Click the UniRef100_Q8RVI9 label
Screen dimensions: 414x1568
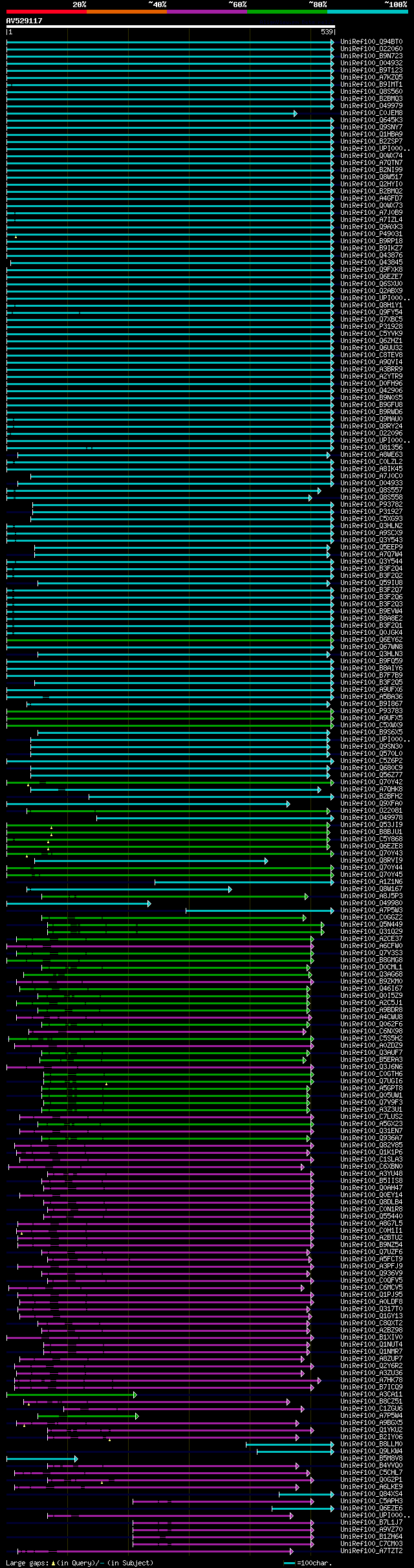tap(371, 860)
